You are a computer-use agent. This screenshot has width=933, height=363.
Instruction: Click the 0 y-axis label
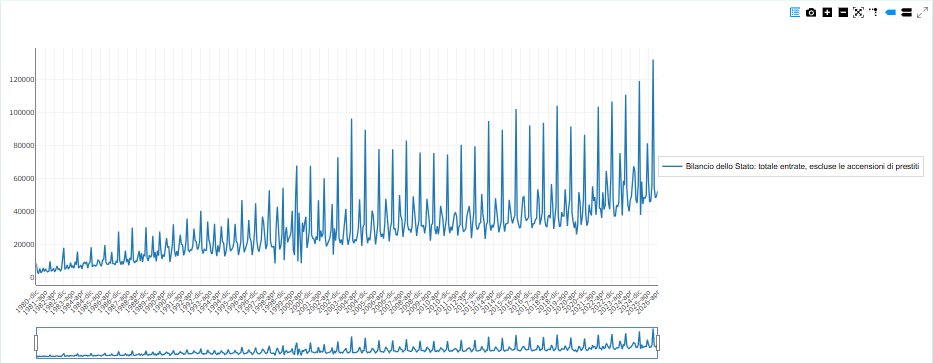[x=31, y=277]
